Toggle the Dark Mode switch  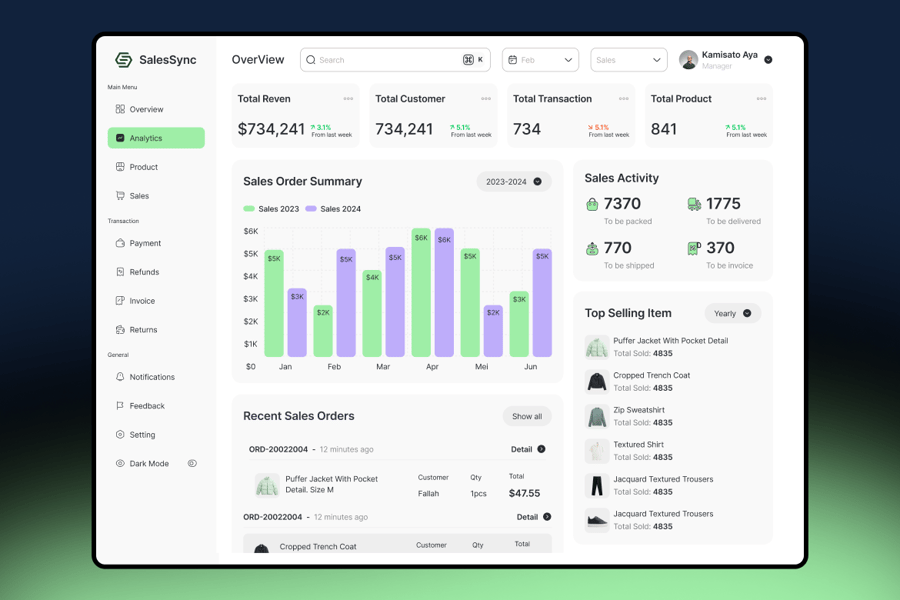tap(192, 463)
